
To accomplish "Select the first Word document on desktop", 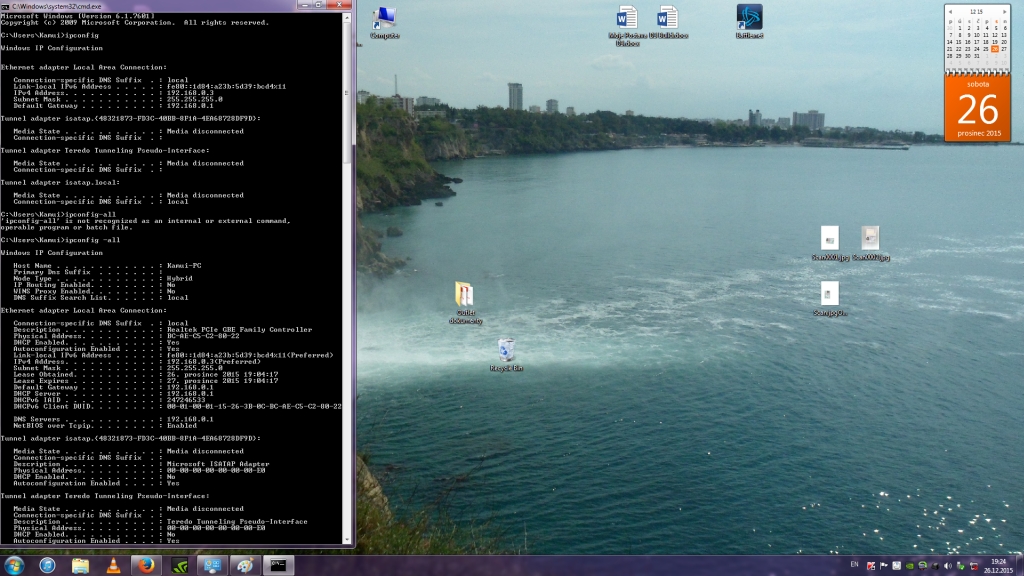I will click(x=627, y=19).
